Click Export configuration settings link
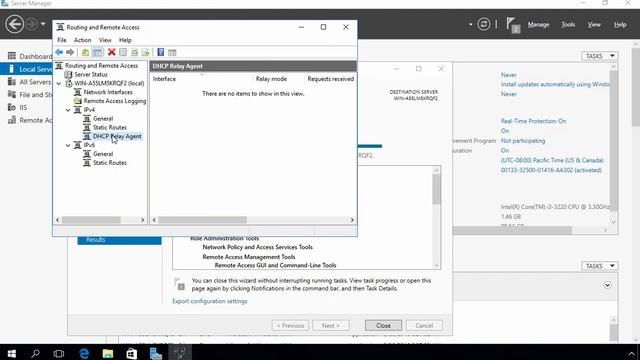640x360 pixels. coord(210,301)
